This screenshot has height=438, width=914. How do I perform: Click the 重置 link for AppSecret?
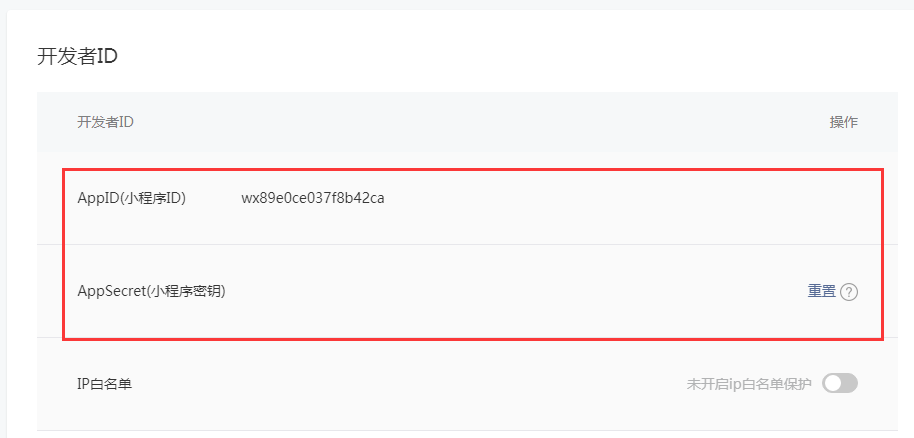pos(821,291)
